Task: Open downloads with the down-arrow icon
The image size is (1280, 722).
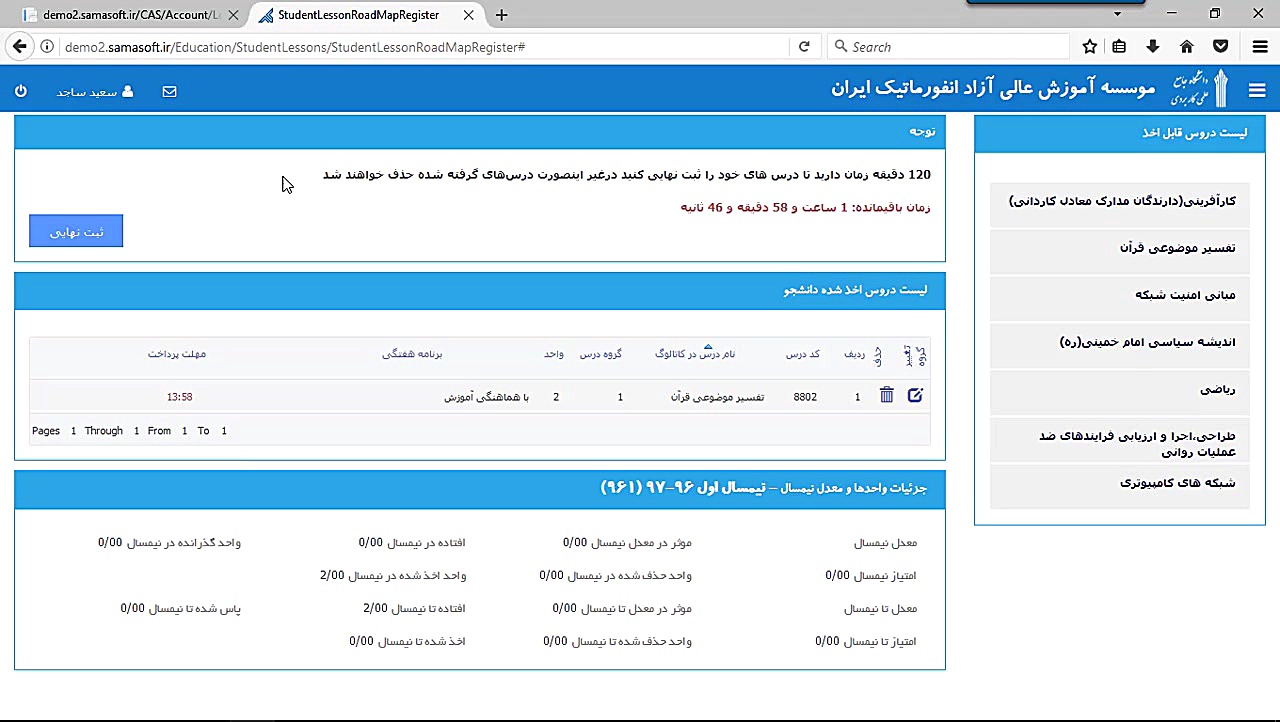Action: pyautogui.click(x=1153, y=46)
